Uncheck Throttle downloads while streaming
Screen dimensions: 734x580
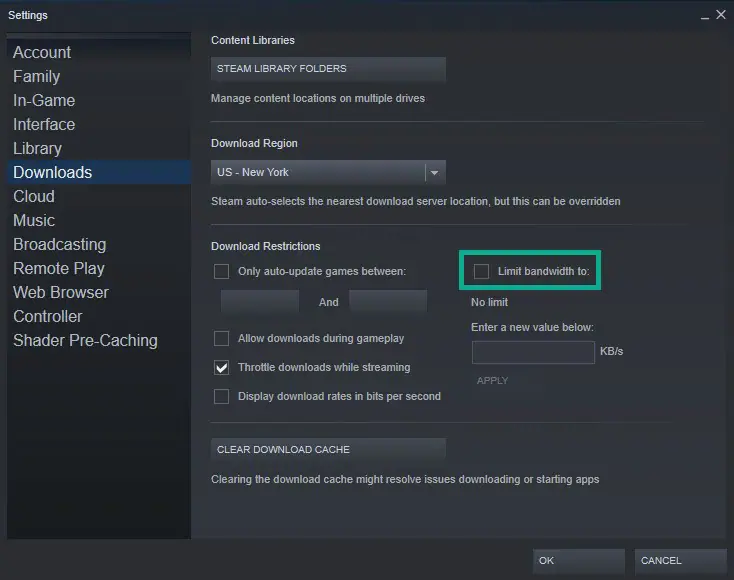[x=221, y=367]
